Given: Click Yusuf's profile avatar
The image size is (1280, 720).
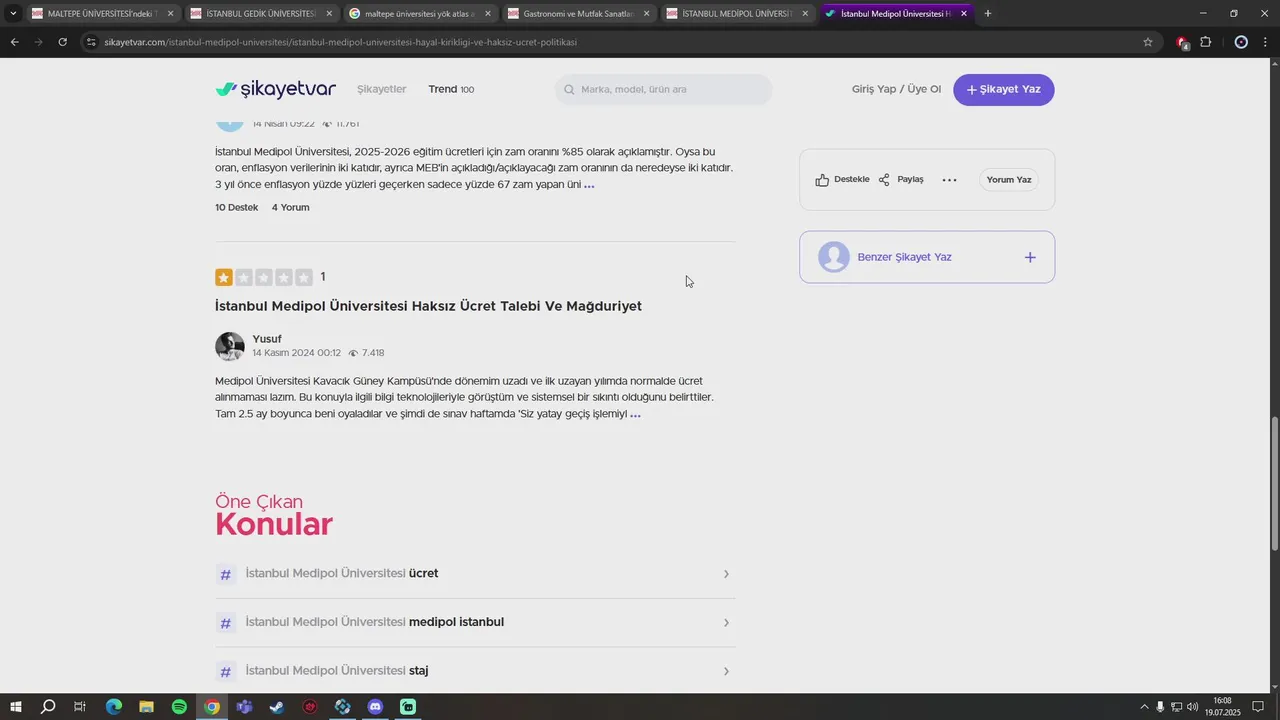Looking at the screenshot, I should (x=230, y=346).
